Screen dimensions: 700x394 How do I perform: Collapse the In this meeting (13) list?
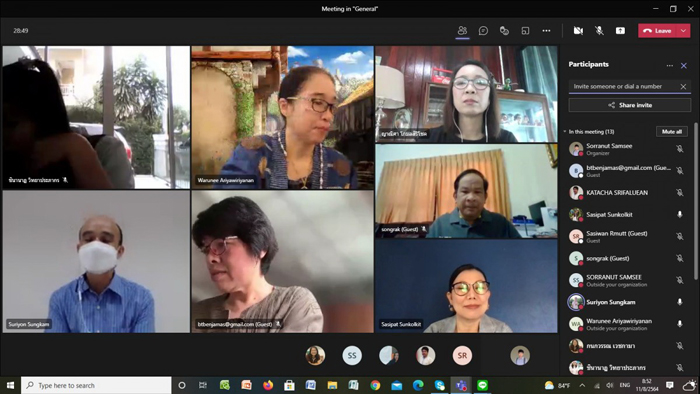pos(565,132)
